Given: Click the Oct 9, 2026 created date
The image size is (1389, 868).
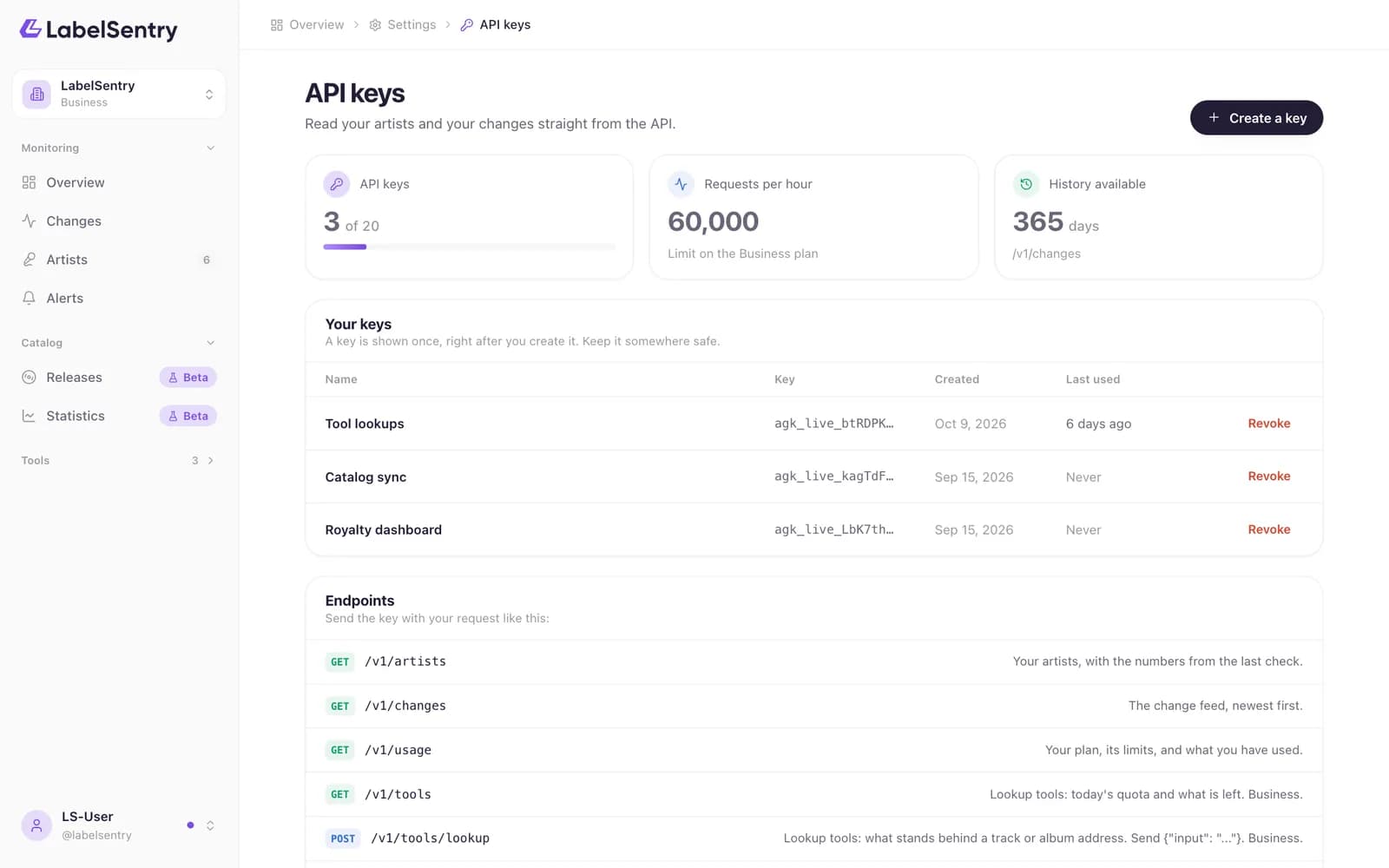Looking at the screenshot, I should pyautogui.click(x=970, y=424).
